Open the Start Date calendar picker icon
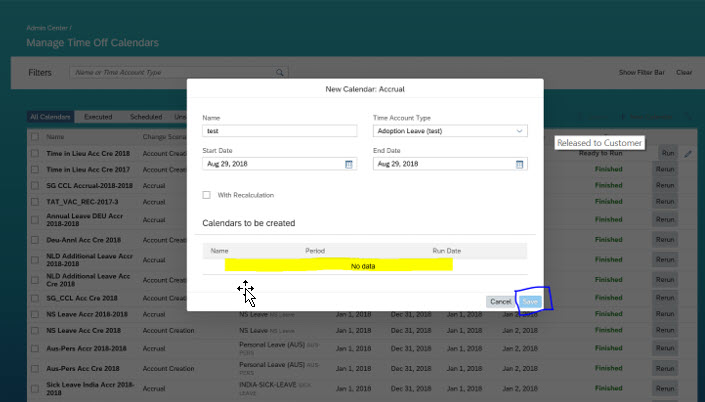This screenshot has height=402, width=705. click(348, 165)
